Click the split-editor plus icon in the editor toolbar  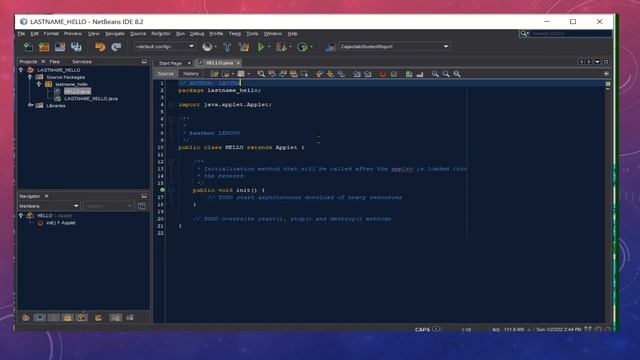606,74
